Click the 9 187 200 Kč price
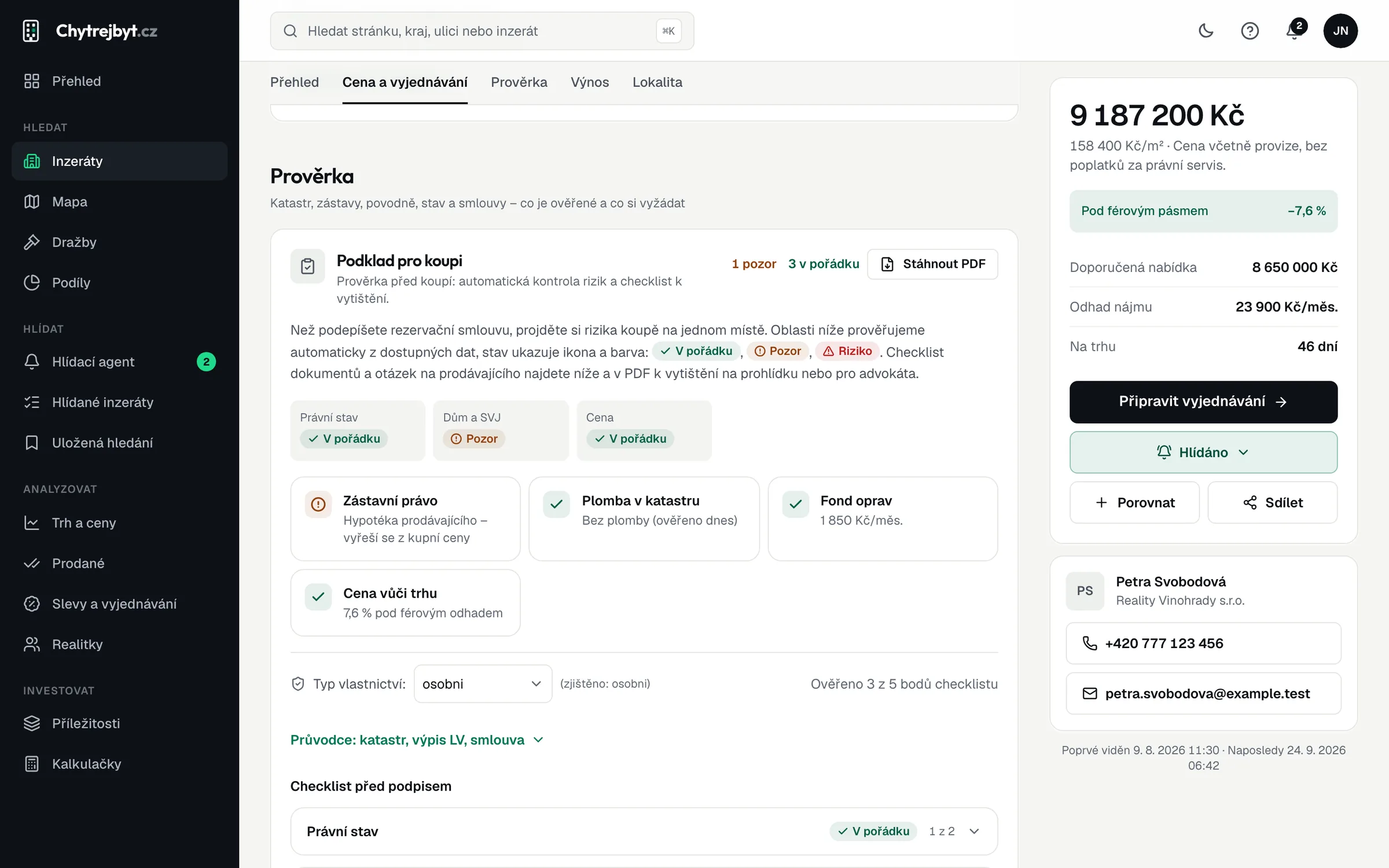 (x=1157, y=115)
